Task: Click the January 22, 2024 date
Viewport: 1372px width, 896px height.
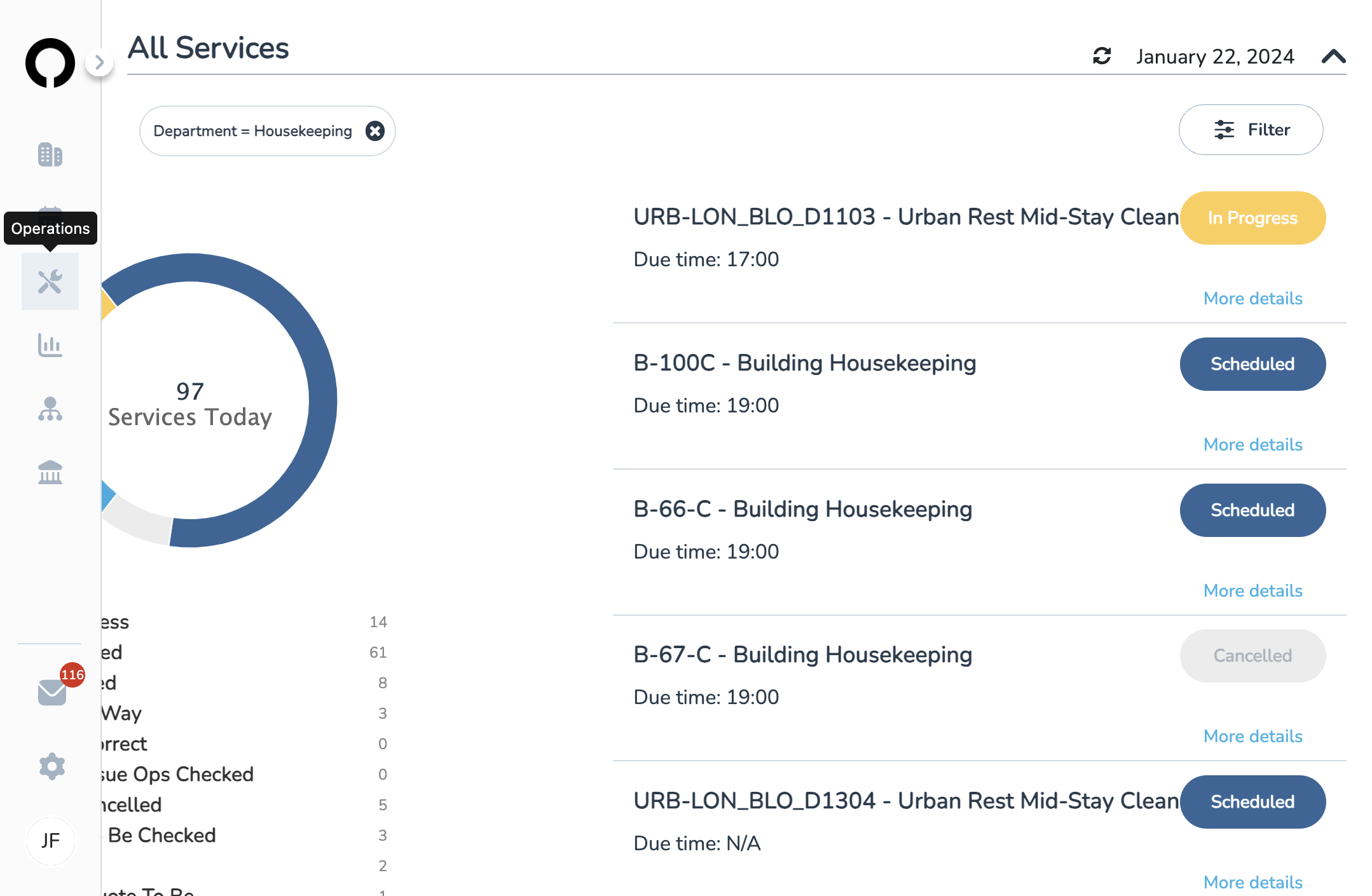Action: [x=1215, y=57]
